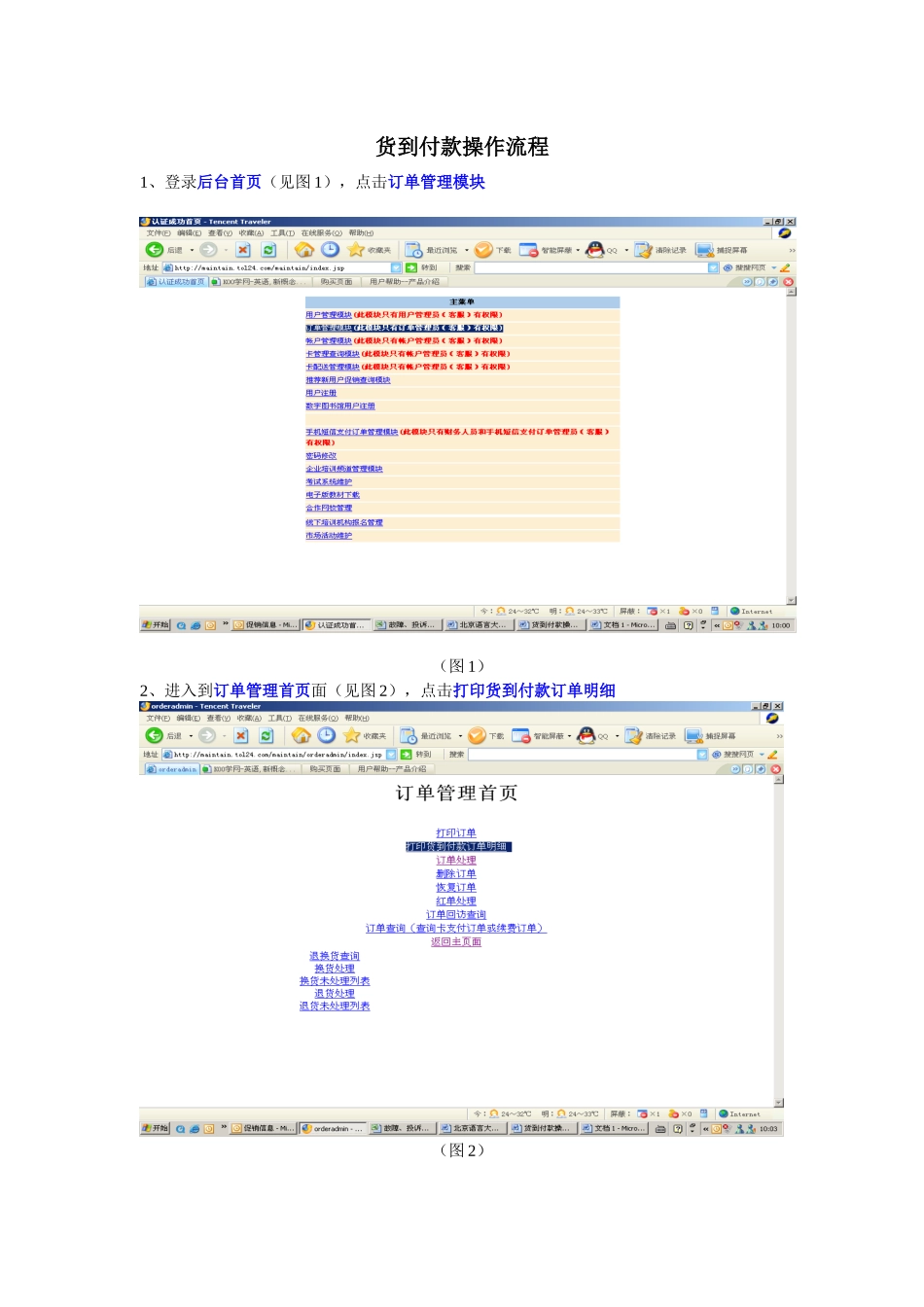Switch to 用户帮助—产品介绍 tab in orderadmin browser
This screenshot has height=1307, width=924.
tap(392, 769)
